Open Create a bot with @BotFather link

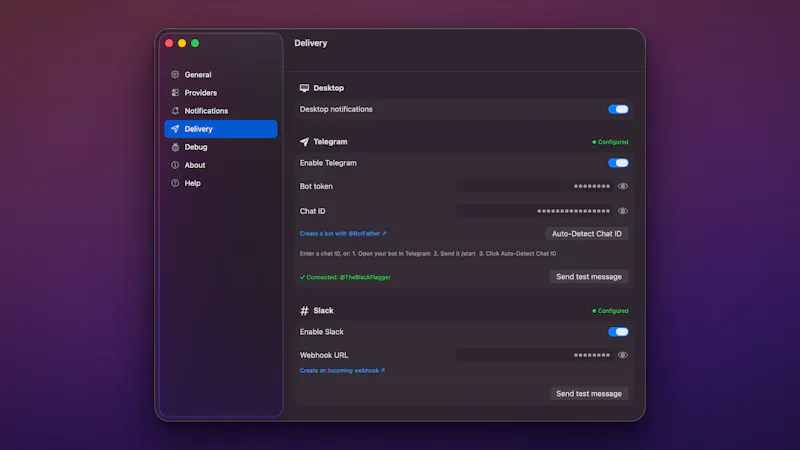click(343, 234)
